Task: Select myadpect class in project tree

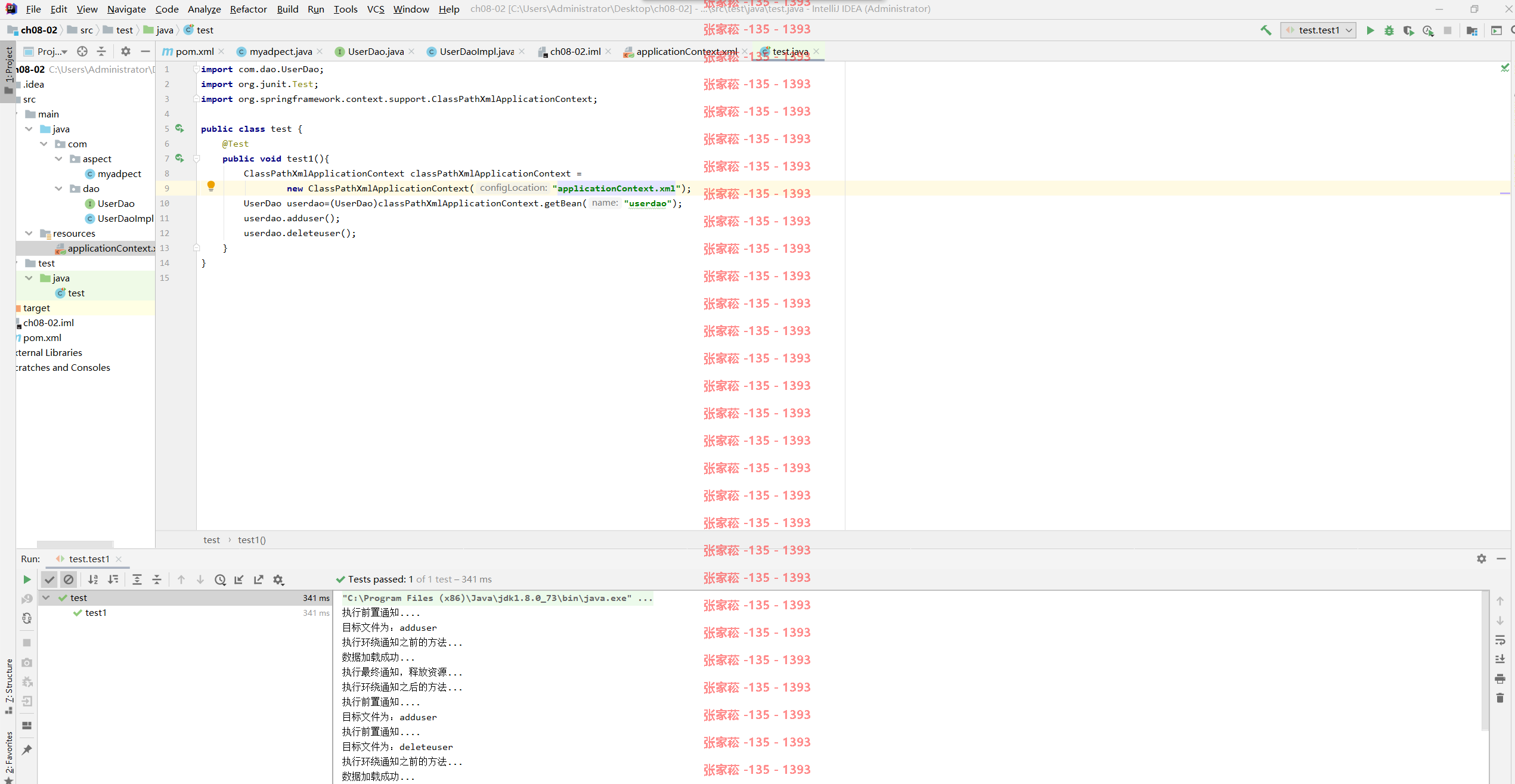Action: coord(119,173)
